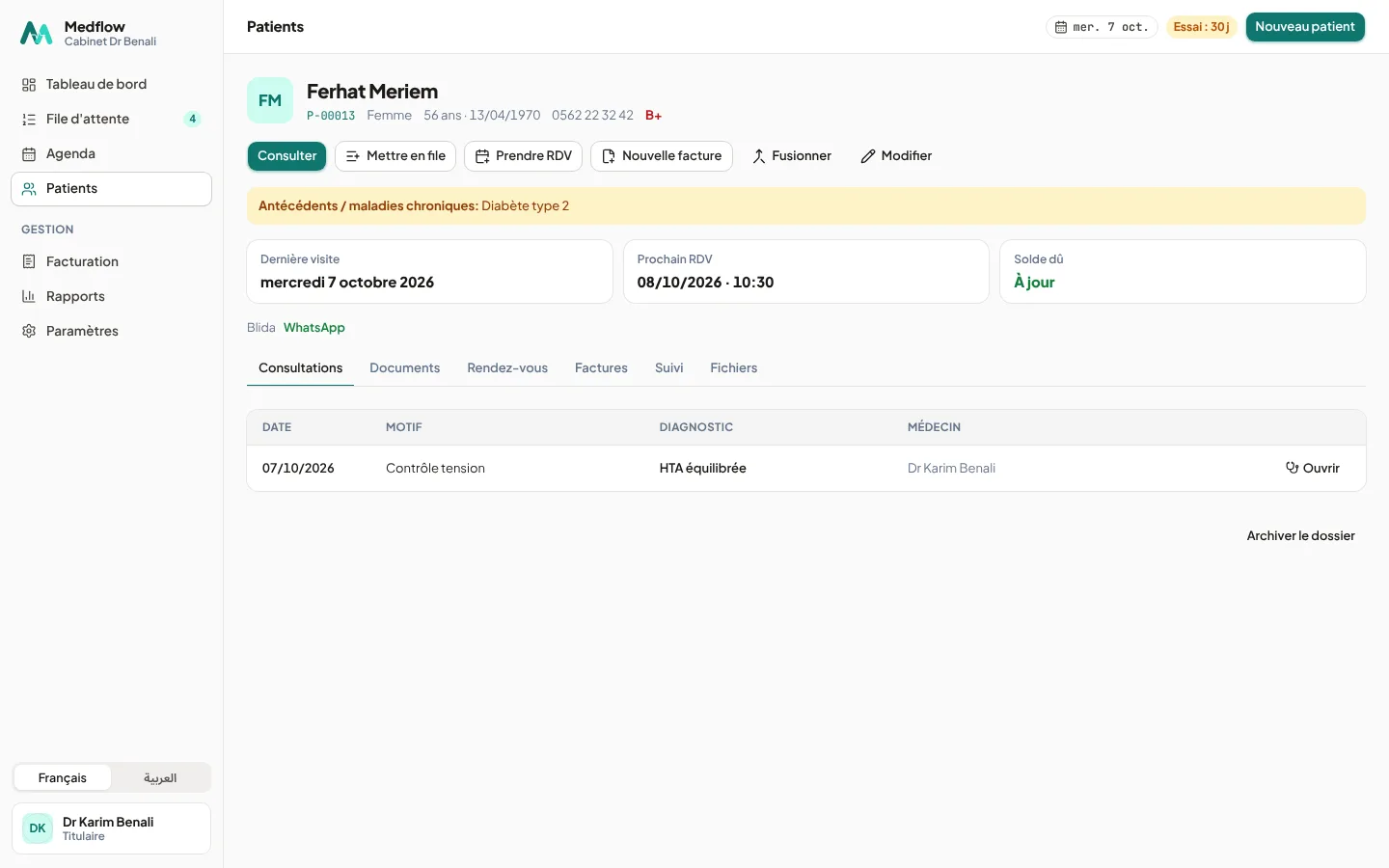1389x868 pixels.
Task: Open Tableau de bord from sidebar
Action: pyautogui.click(x=111, y=85)
